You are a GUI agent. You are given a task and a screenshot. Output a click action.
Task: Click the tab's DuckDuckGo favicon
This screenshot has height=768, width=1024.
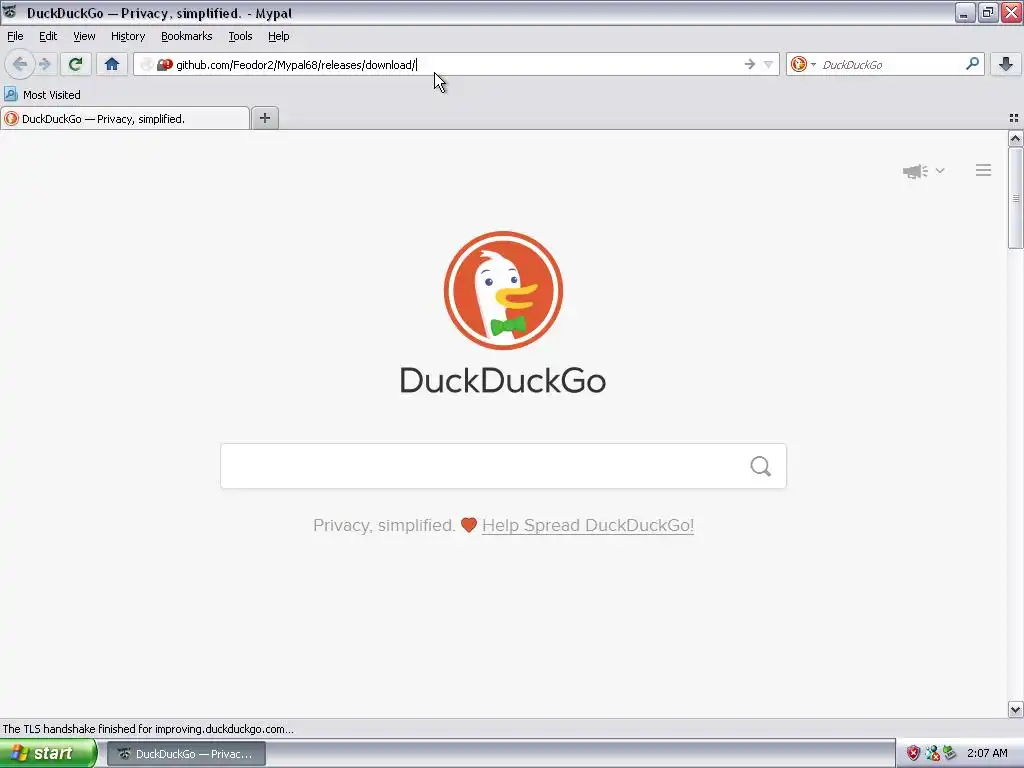(11, 118)
